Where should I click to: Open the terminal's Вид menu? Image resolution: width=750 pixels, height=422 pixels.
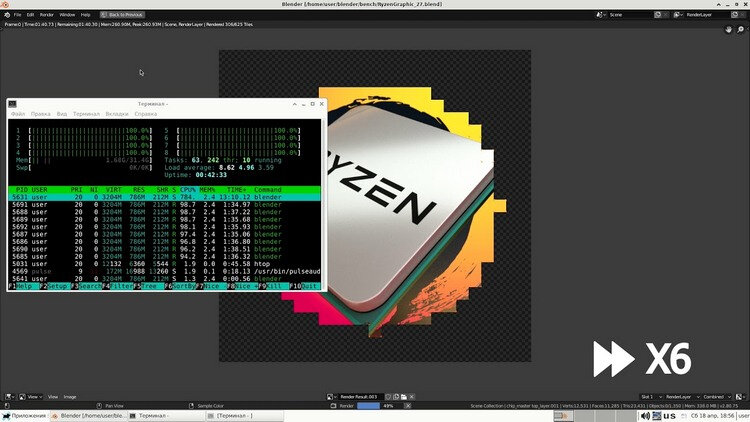tap(62, 114)
